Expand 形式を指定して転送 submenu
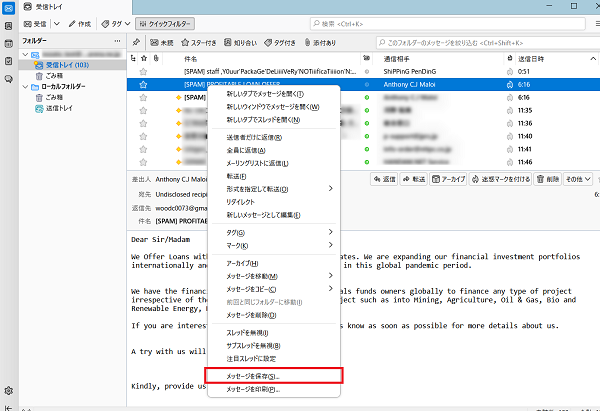Viewport: 600px width, 411px height. 274,189
